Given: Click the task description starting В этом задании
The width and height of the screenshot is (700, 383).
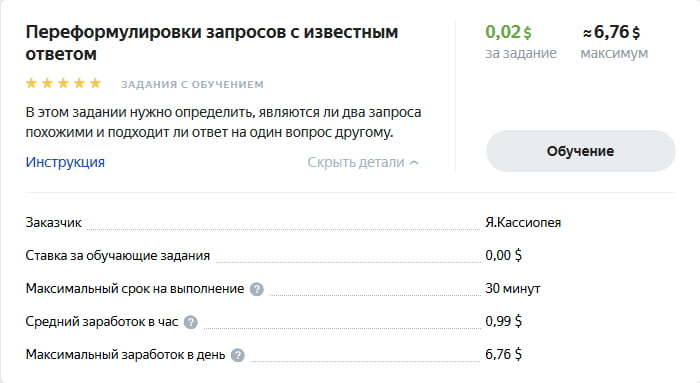Looking at the screenshot, I should [223, 122].
